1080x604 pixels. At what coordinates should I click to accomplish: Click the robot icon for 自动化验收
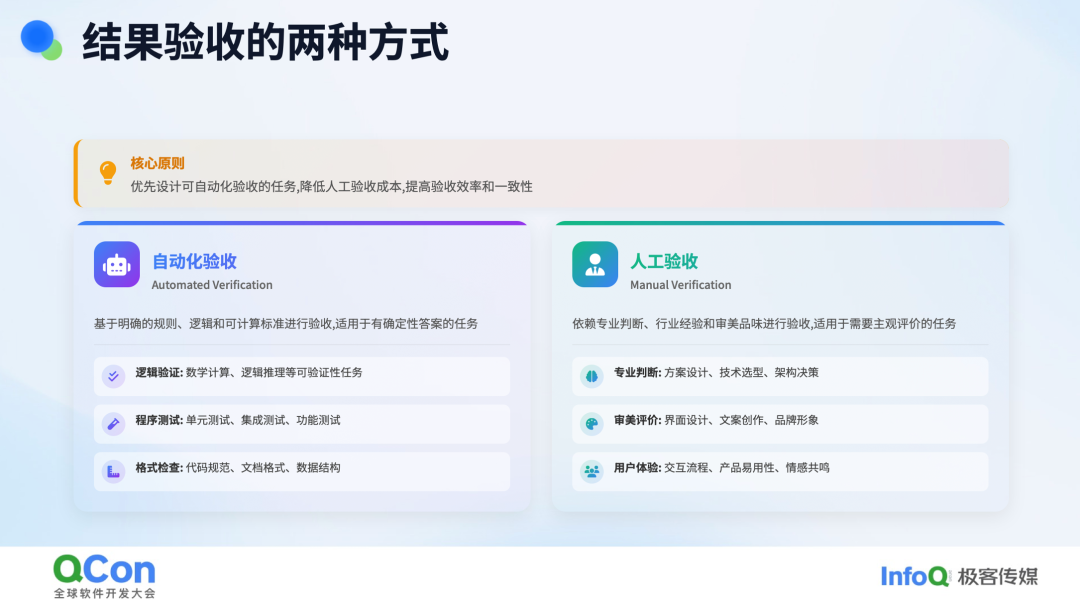pos(117,265)
